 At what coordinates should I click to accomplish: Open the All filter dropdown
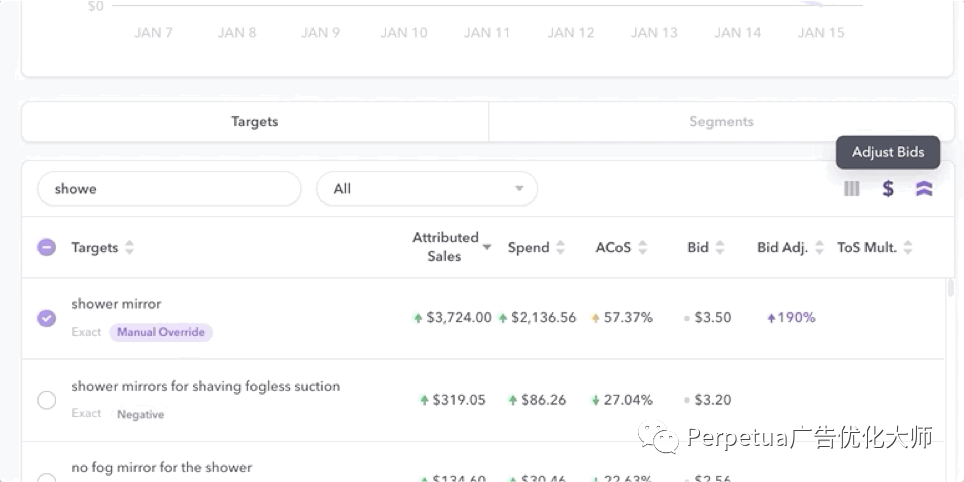[x=427, y=189]
